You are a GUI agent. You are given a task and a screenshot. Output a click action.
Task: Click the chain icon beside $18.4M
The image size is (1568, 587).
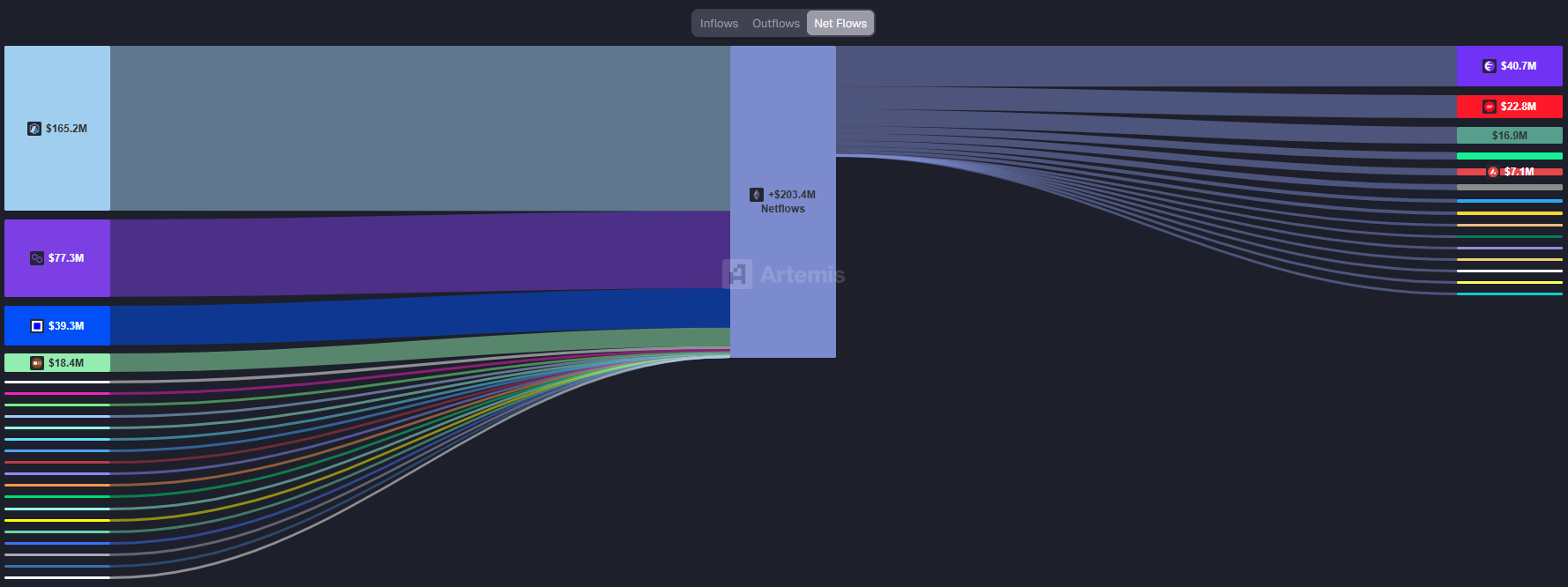tap(37, 363)
